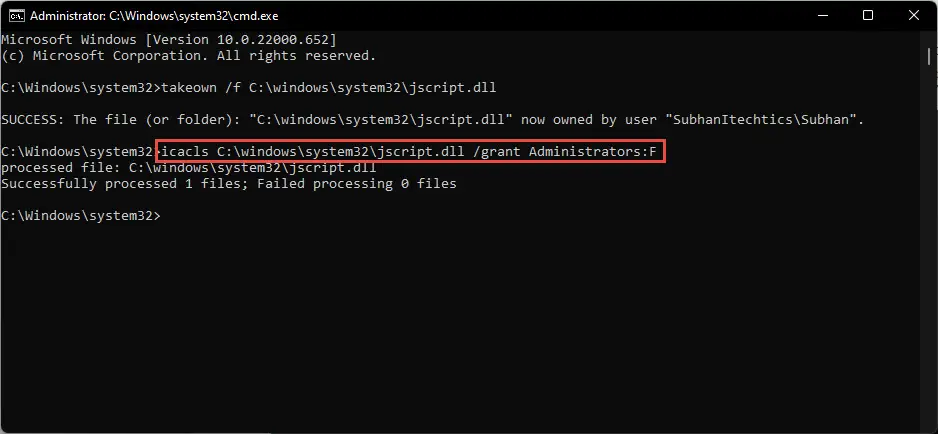The width and height of the screenshot is (938, 434).
Task: Click the 'processed file' output line
Action: click(x=188, y=168)
